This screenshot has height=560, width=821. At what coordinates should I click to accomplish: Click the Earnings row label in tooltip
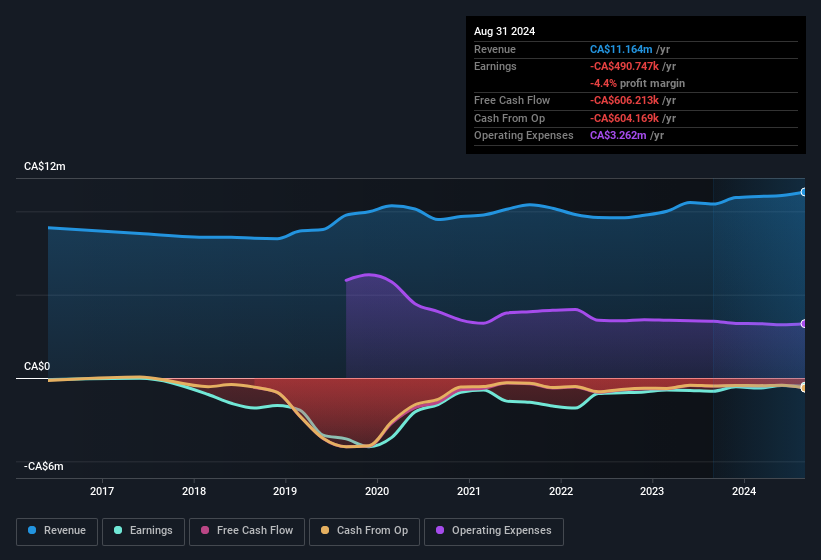click(495, 66)
